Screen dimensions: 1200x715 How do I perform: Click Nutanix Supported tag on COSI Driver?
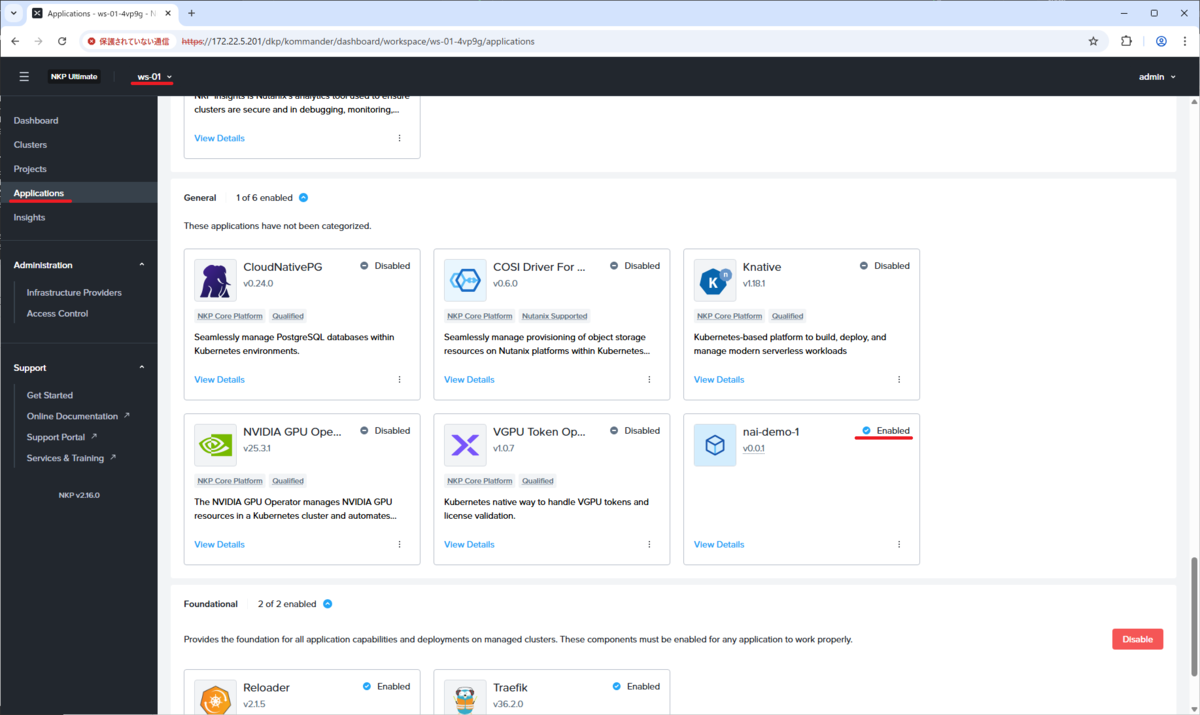[555, 316]
